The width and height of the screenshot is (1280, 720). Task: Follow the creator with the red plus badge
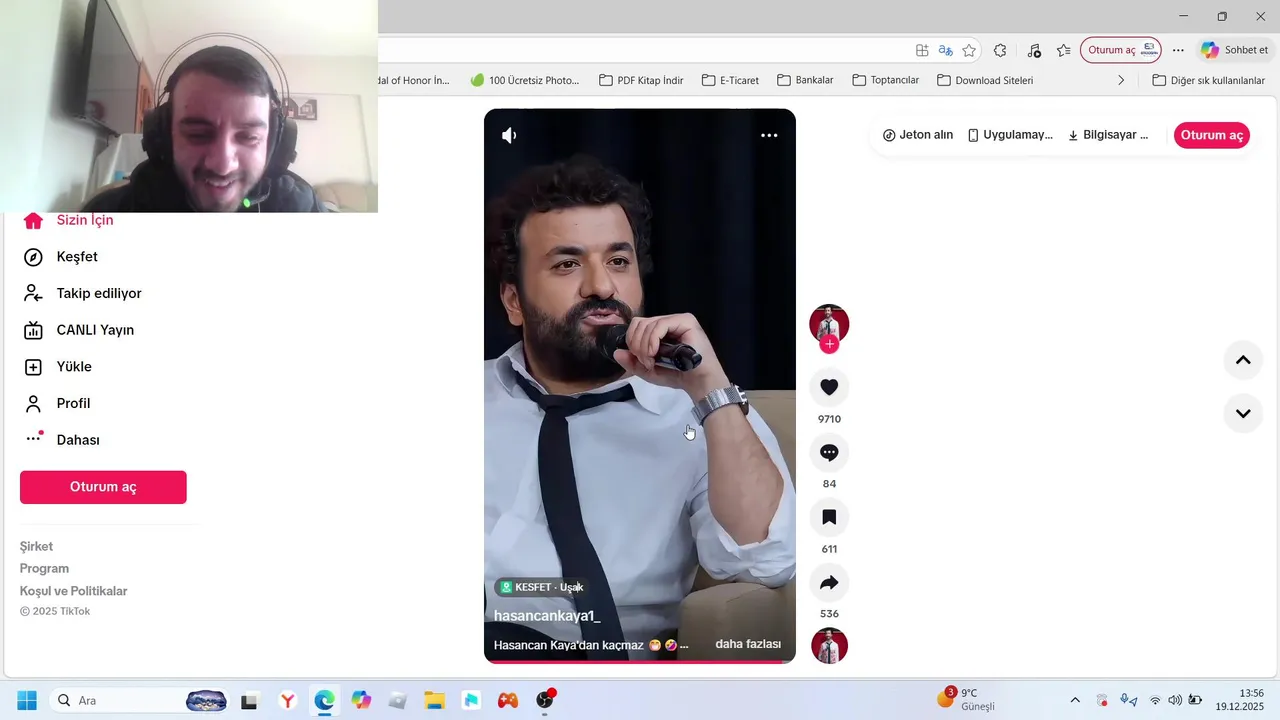tap(829, 345)
